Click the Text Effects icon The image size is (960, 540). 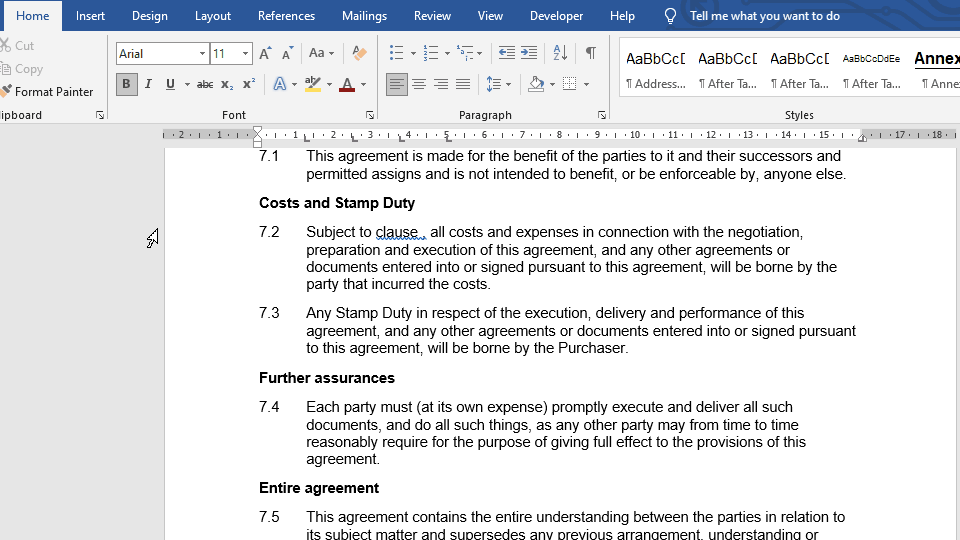(x=279, y=84)
